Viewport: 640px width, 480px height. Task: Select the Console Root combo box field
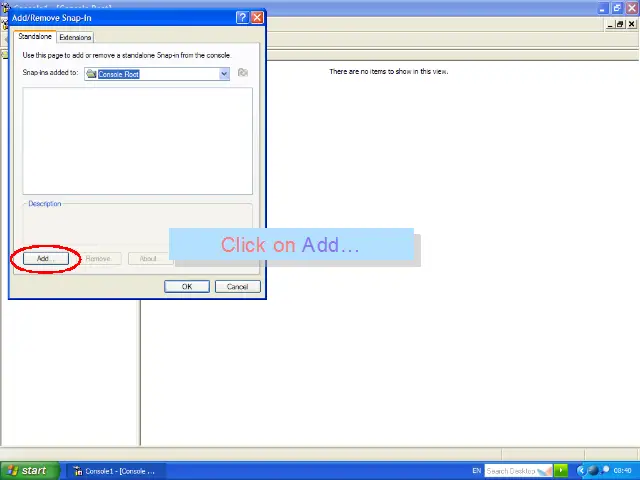tap(151, 73)
